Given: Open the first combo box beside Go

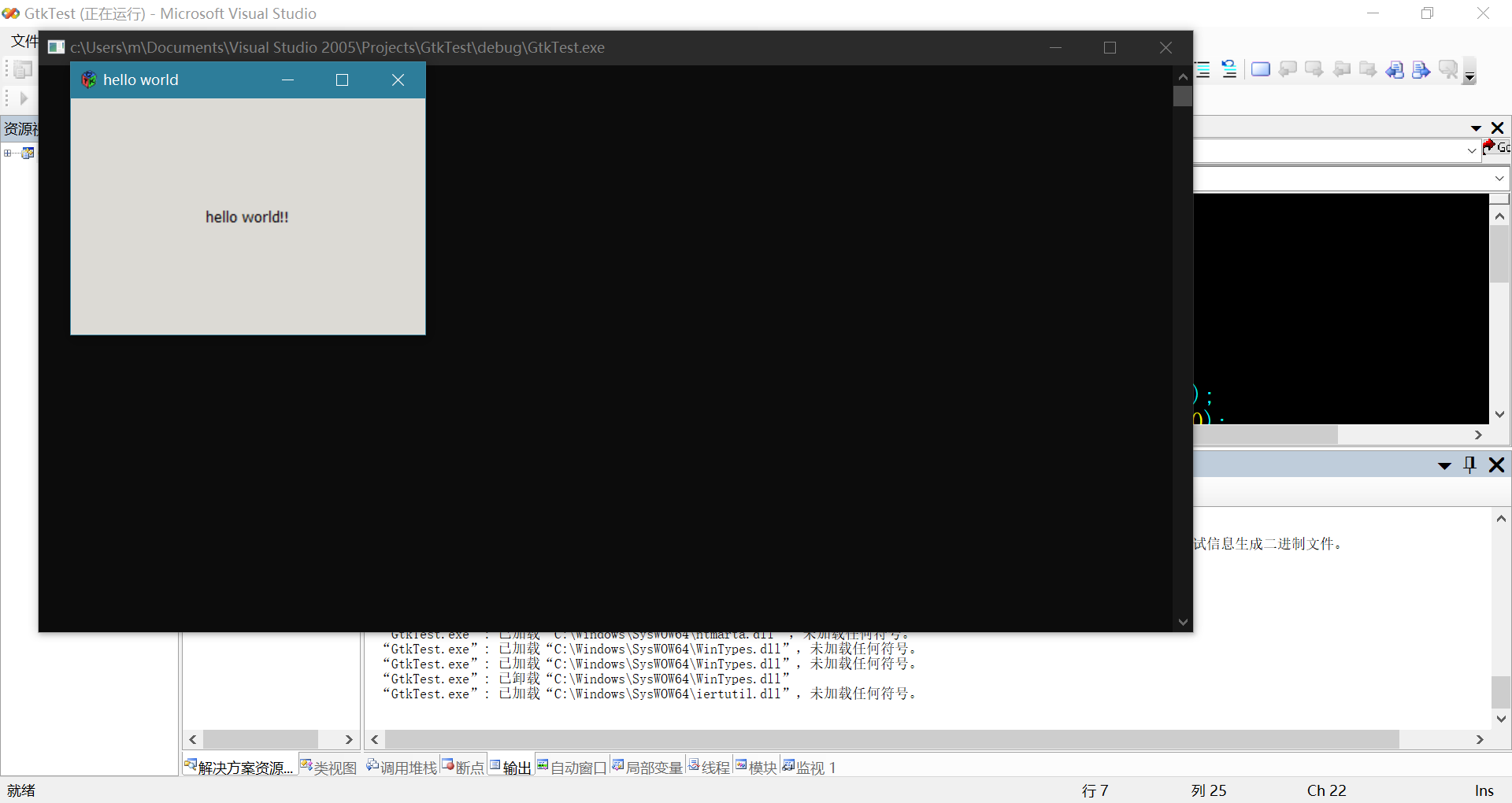Looking at the screenshot, I should [x=1471, y=150].
